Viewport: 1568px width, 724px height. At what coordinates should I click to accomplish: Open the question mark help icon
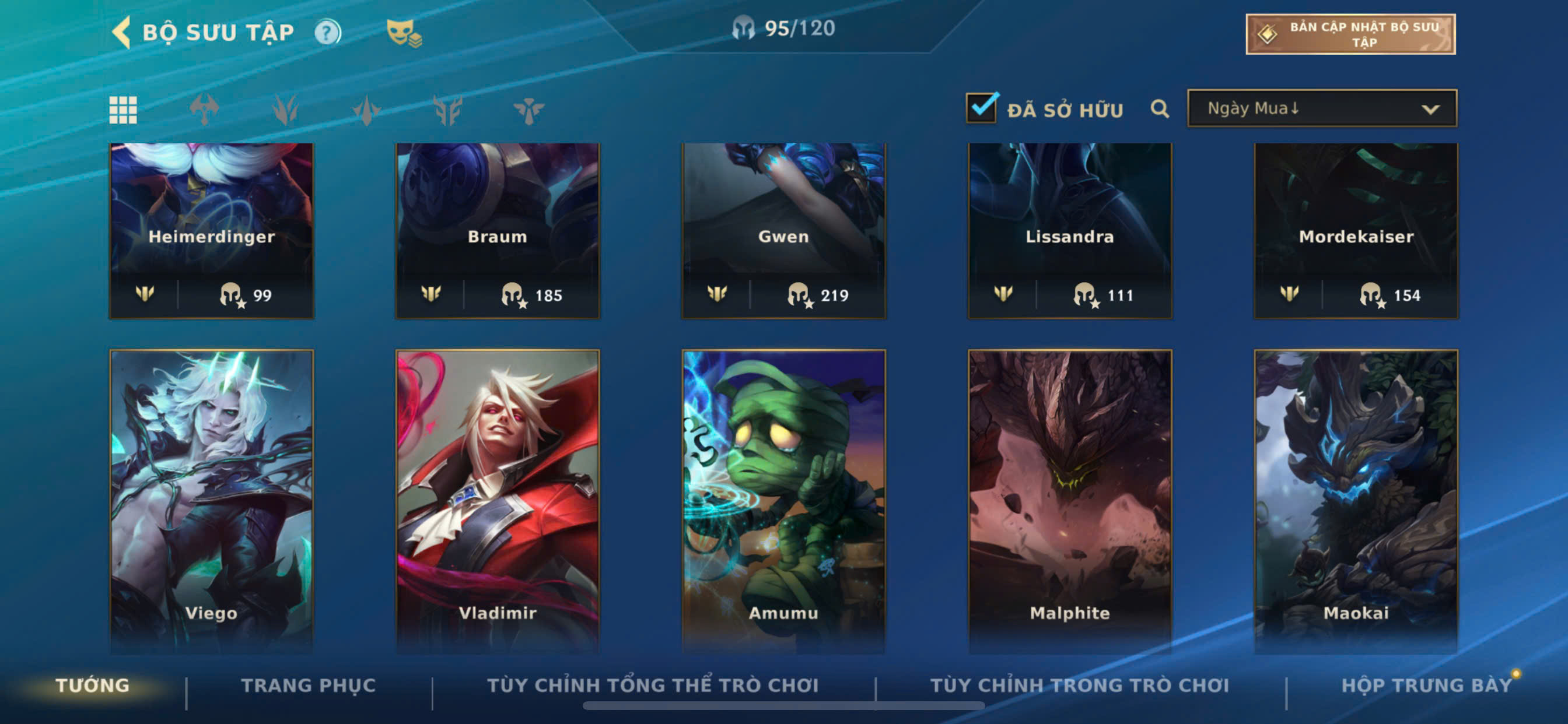point(328,32)
